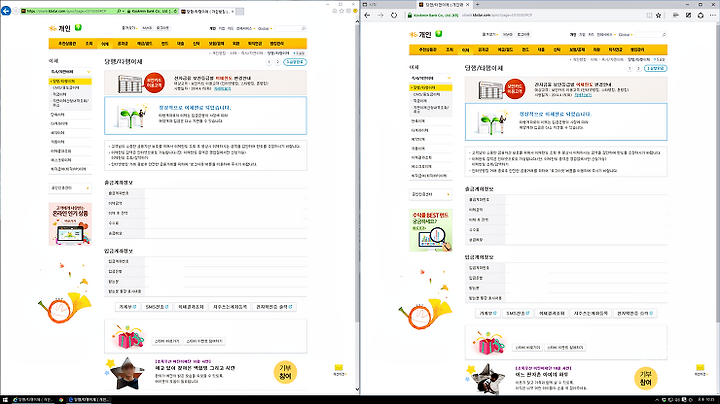Click search magnifier in Internet Explorer page header
Screen dimensions: 720x404
pyautogui.click(x=304, y=28)
